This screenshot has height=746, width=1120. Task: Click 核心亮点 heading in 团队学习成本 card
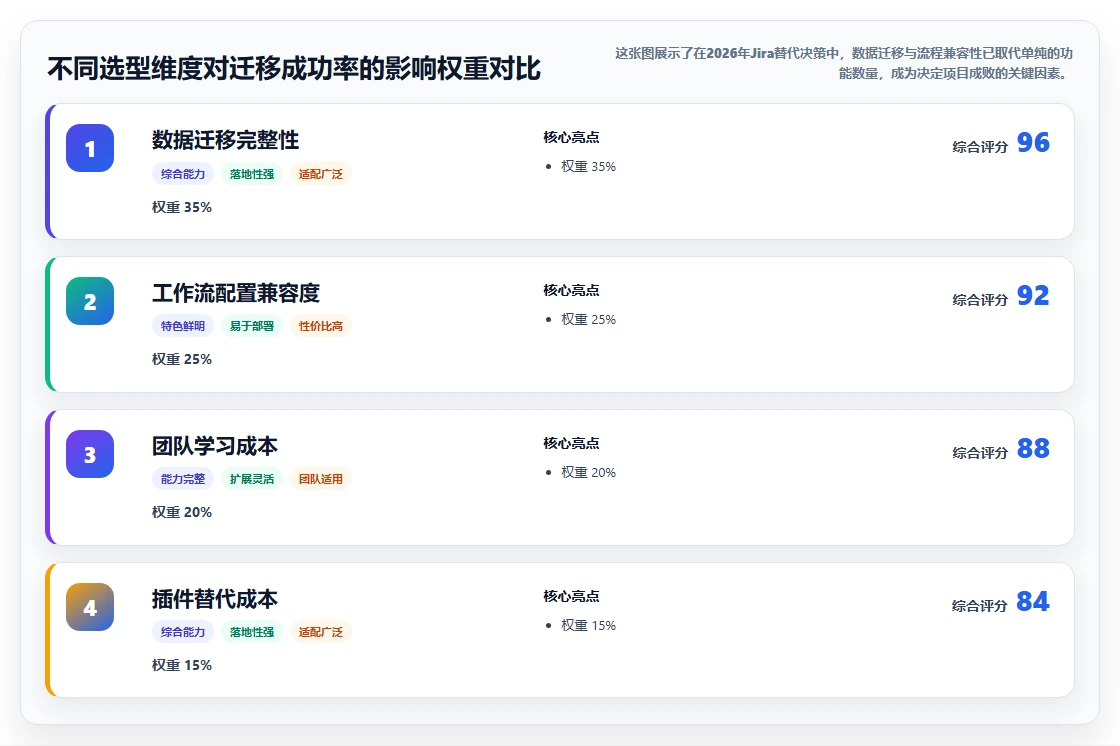pos(571,443)
